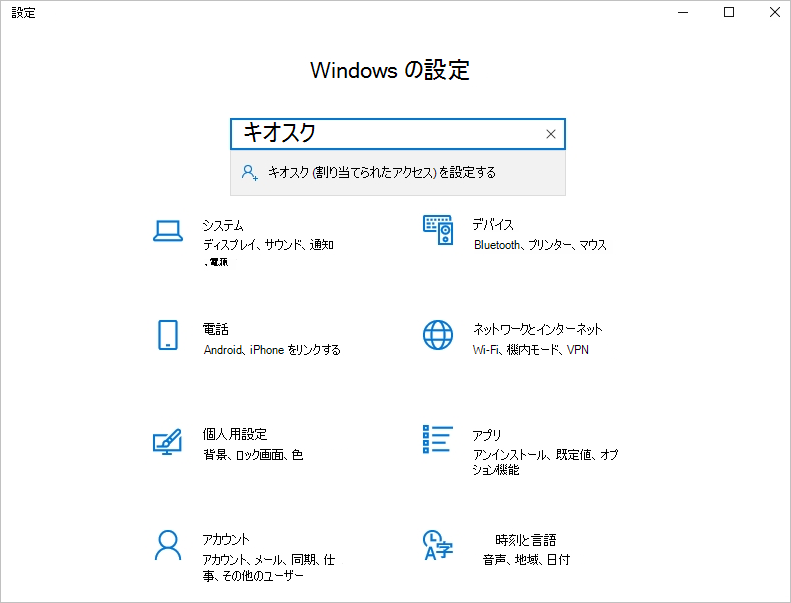Open the アプリ list icon

[x=438, y=439]
